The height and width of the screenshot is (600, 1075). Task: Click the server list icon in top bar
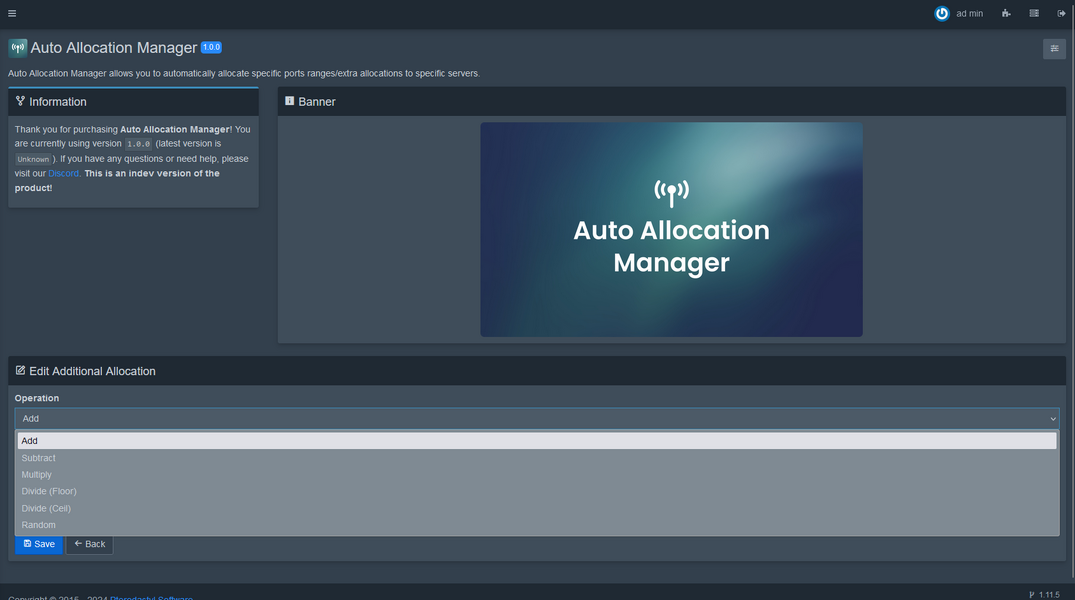tap(1033, 13)
